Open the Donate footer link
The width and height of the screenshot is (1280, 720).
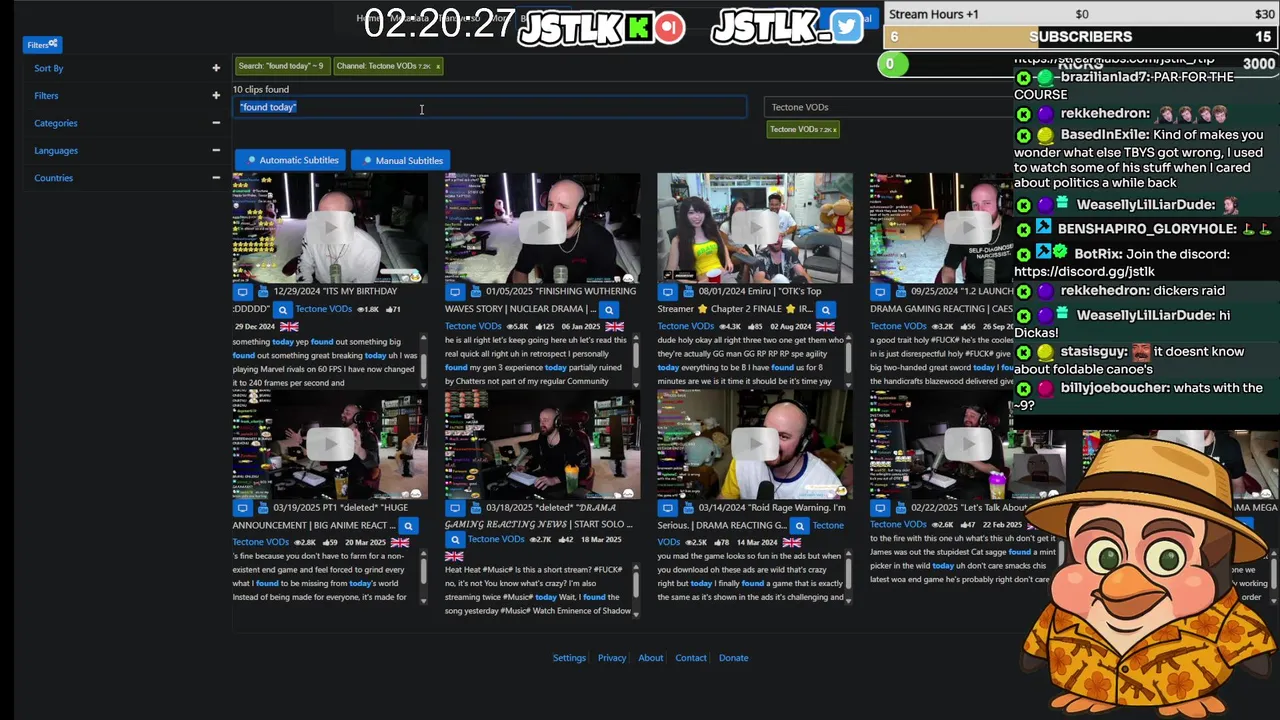(733, 658)
